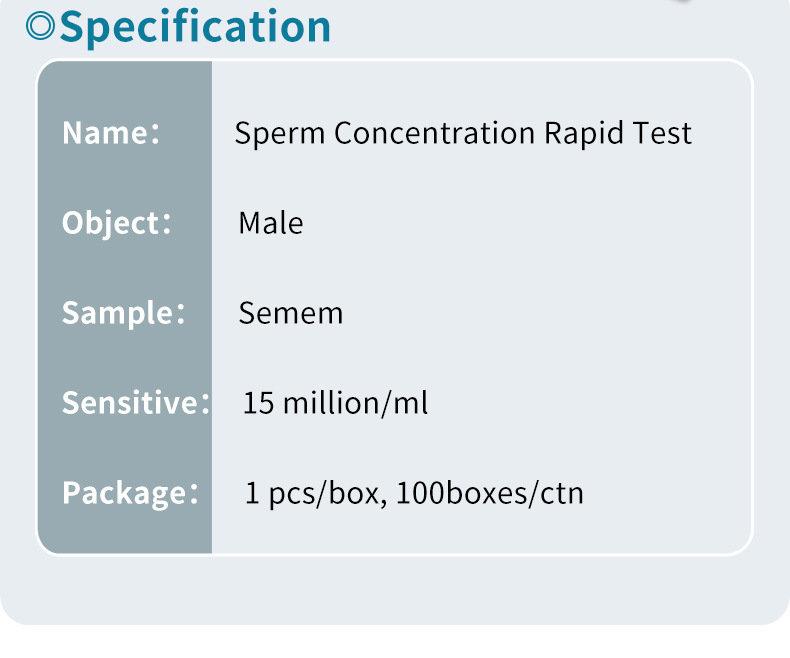
Task: Click 100boxes/ctn in the package row
Action: pyautogui.click(x=490, y=493)
